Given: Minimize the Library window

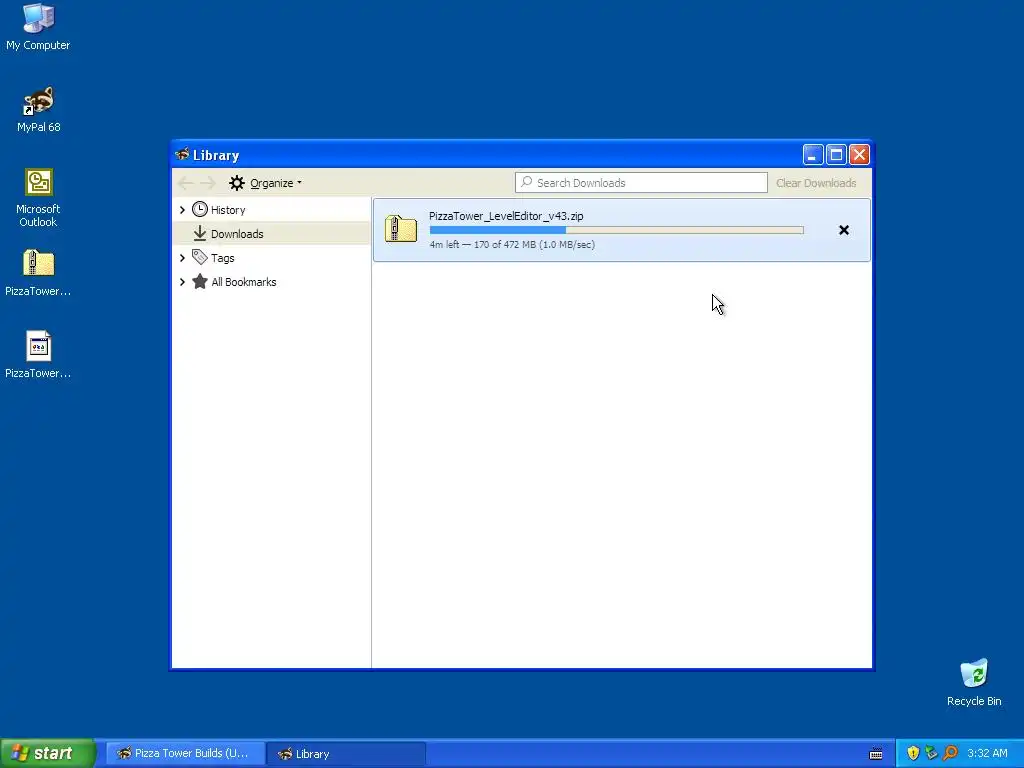Looking at the screenshot, I should coord(812,155).
